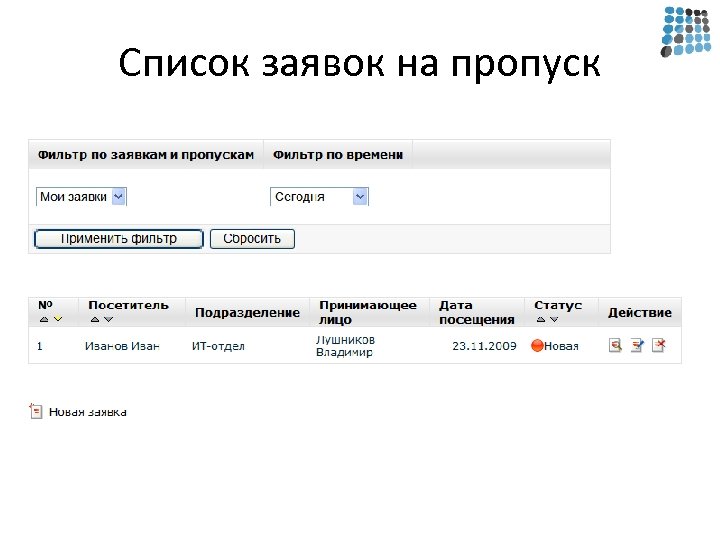Click row number 1 cell
This screenshot has width=720, height=540.
coord(40,346)
